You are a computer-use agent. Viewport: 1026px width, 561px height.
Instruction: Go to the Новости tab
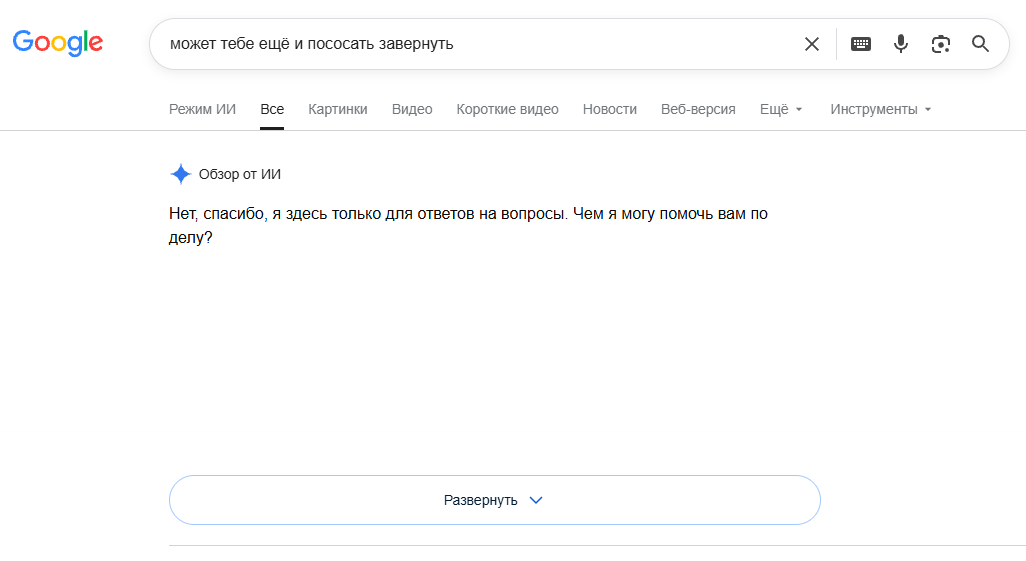610,109
